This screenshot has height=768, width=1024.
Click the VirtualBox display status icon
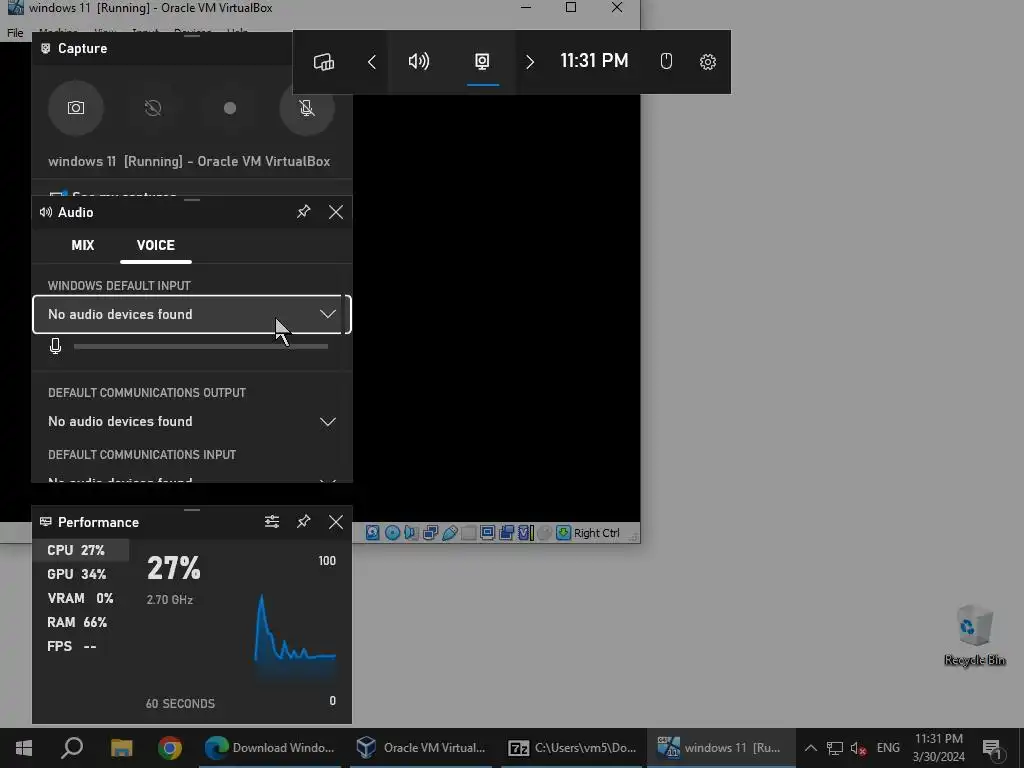point(487,533)
